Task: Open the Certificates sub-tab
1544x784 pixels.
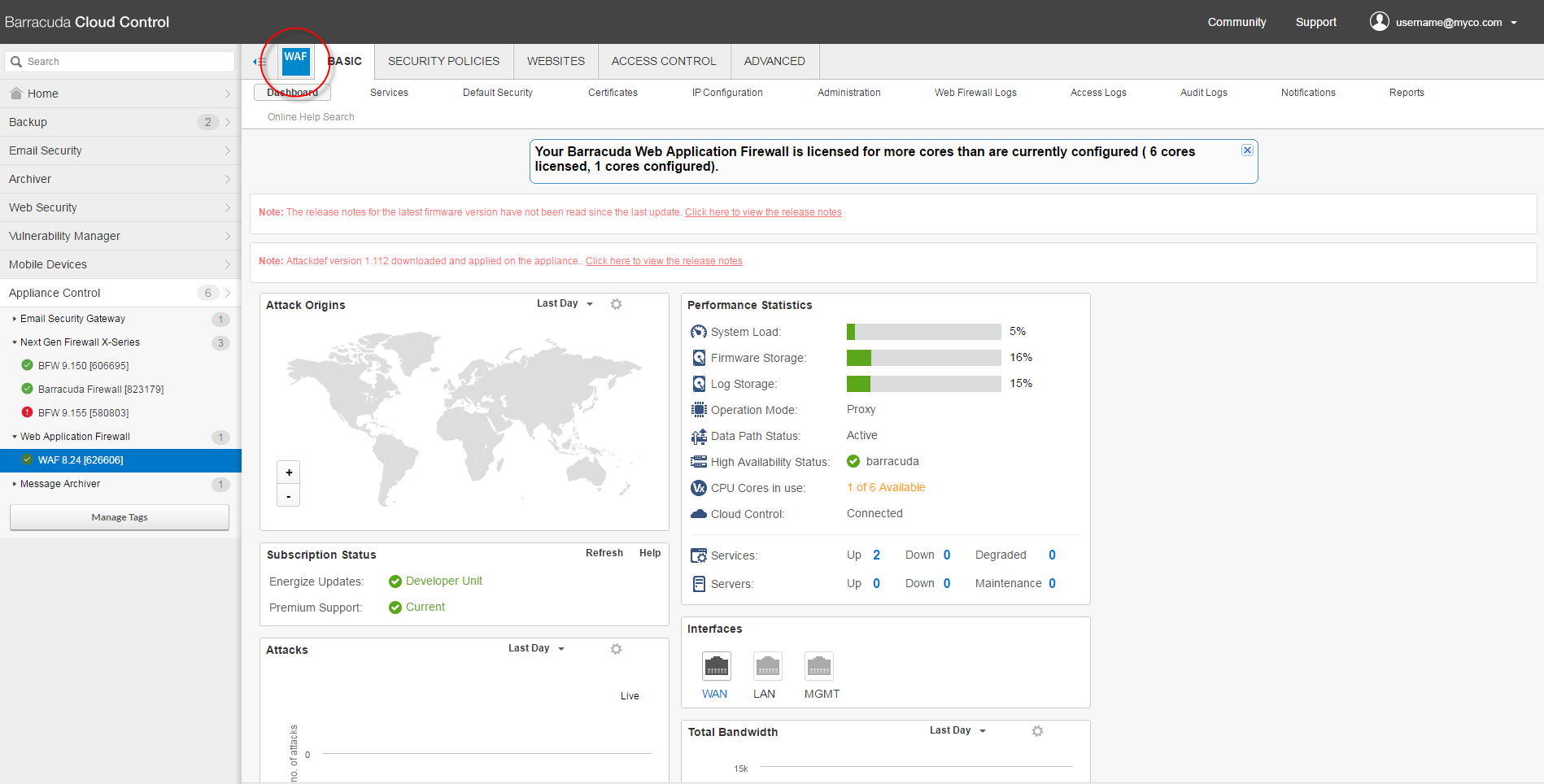Action: [x=613, y=93]
